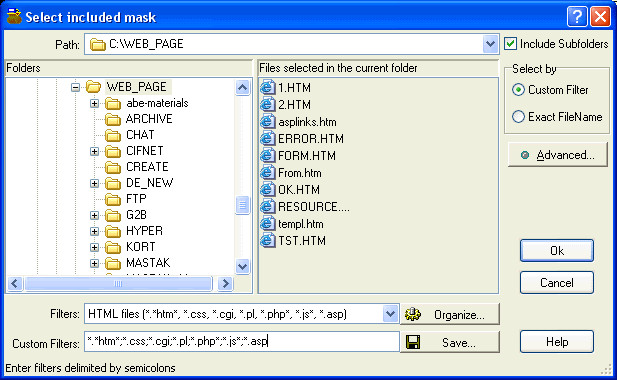Collapse the WEB_PAGE tree node
The image size is (617, 380).
point(75,87)
